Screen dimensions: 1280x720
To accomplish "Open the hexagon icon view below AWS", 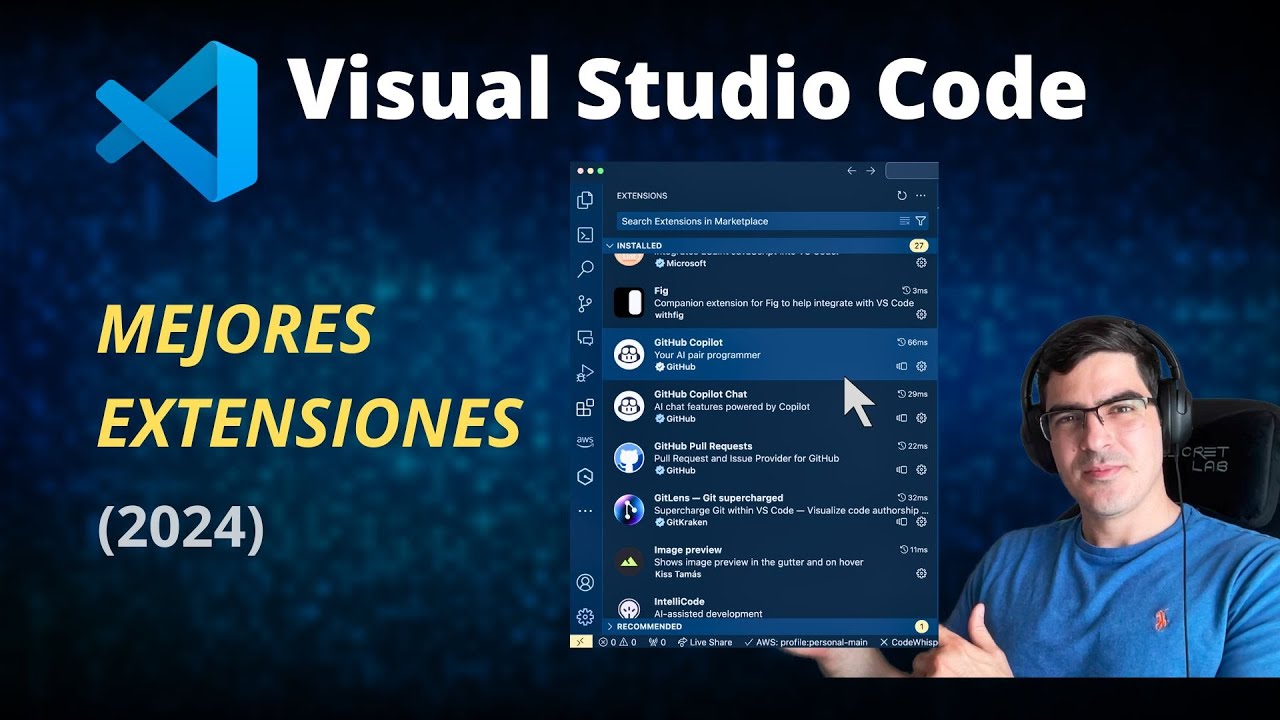I will [x=585, y=476].
